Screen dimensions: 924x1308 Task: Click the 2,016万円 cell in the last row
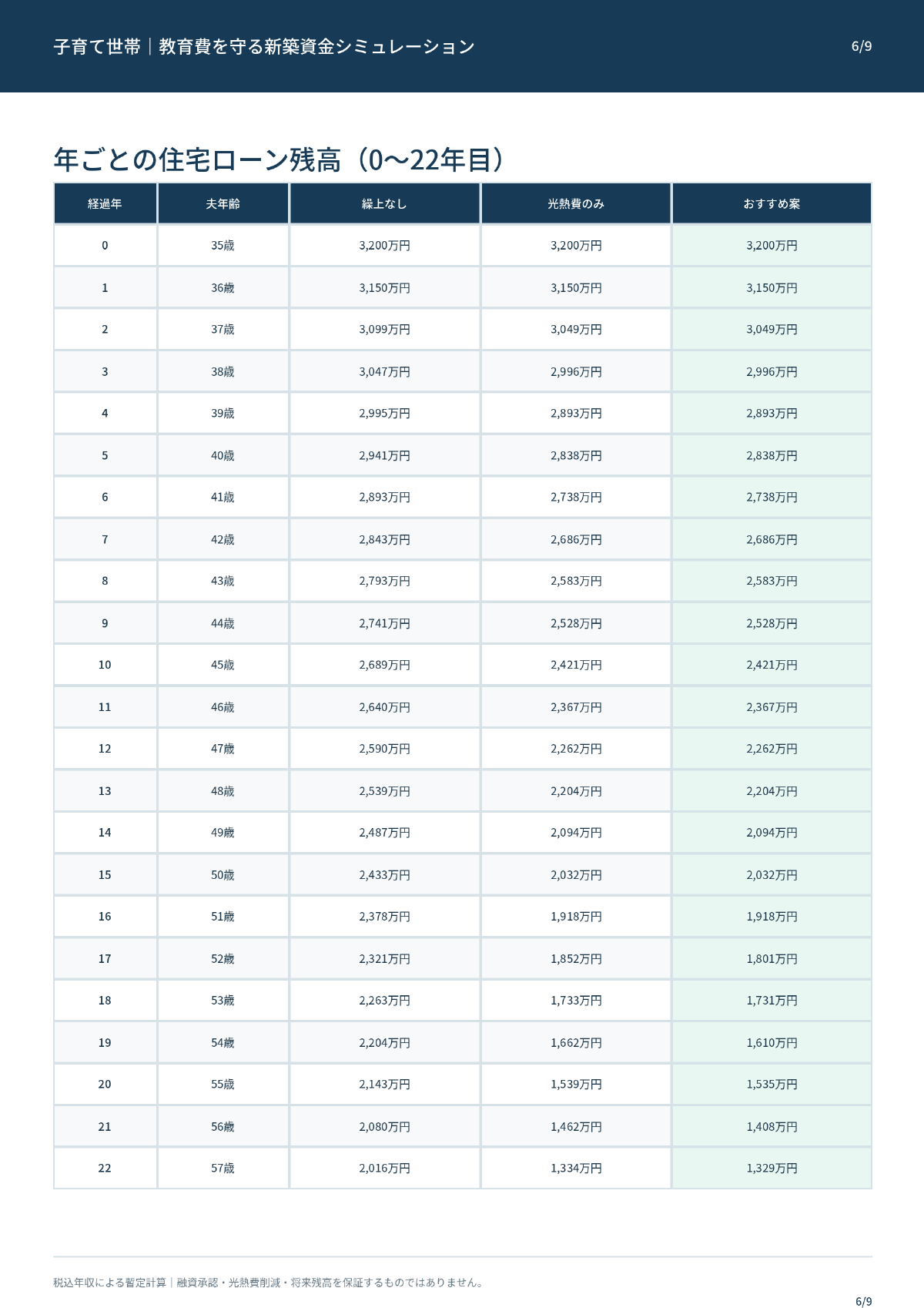point(385,1168)
